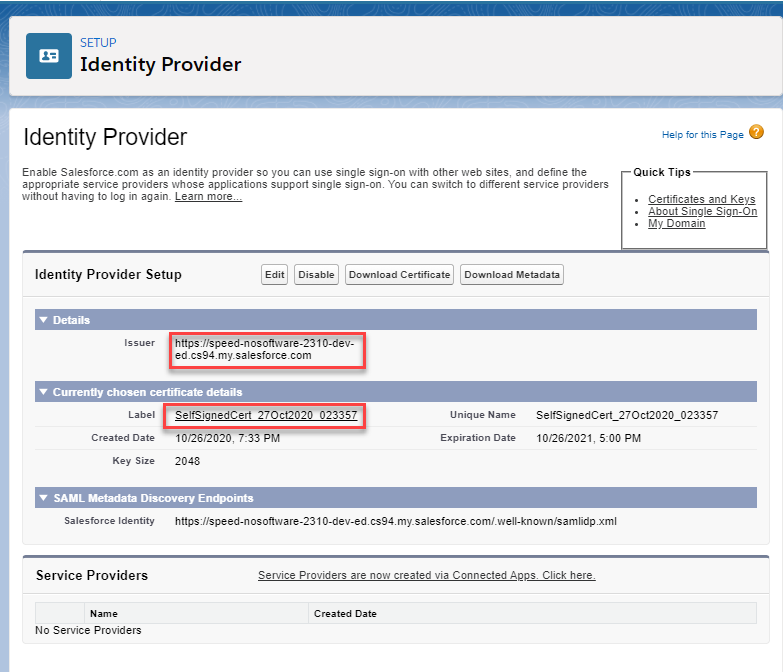Image resolution: width=783 pixels, height=672 pixels.
Task: Click the Key Size value 2048
Action: tap(187, 461)
